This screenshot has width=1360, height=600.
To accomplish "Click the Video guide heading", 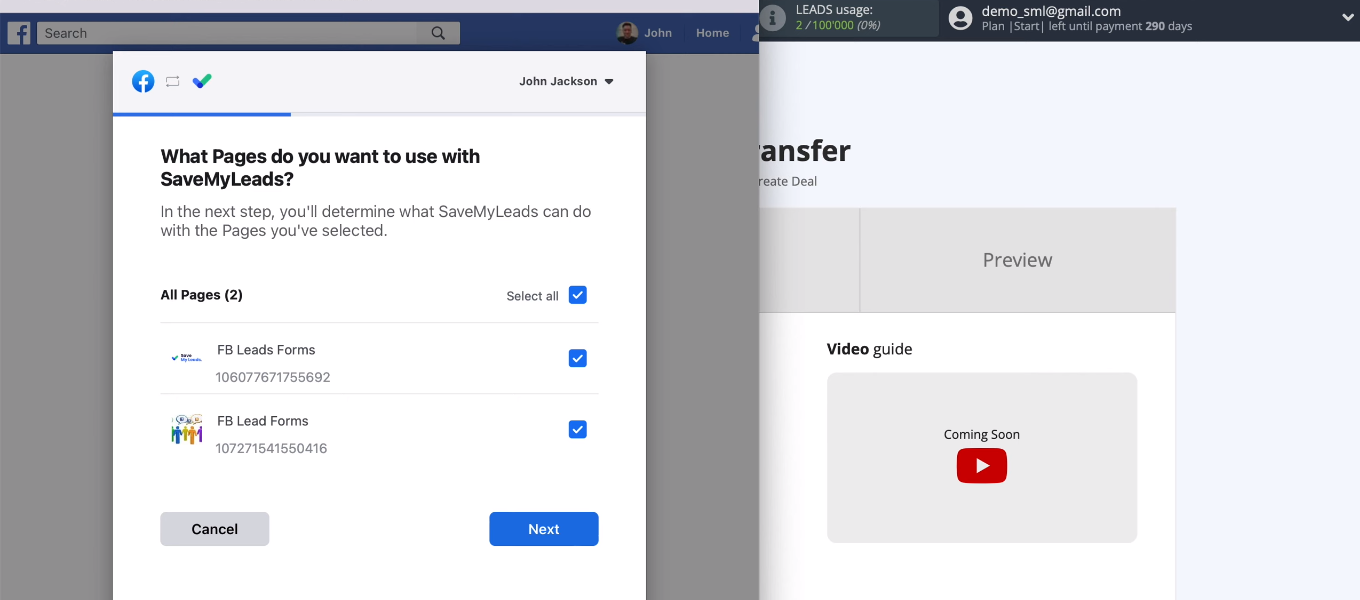I will pyautogui.click(x=869, y=349).
